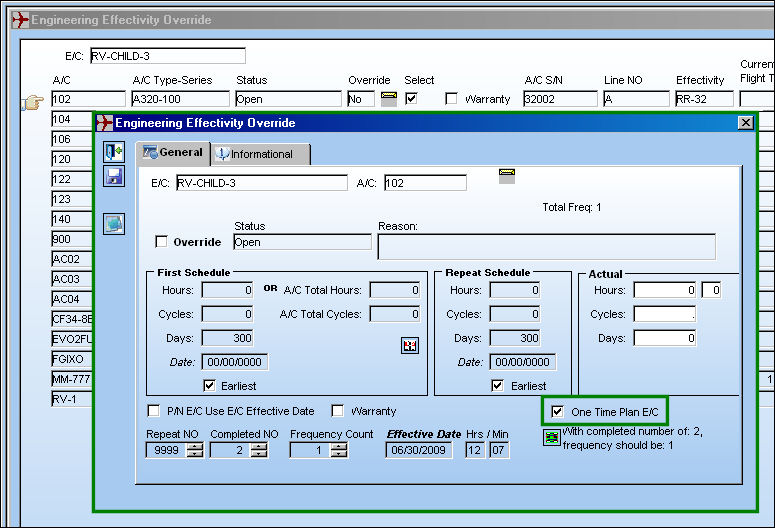Screen dimensions: 775x528
Task: Click the yellow note icon beside A/C 102 field
Action: coord(507,176)
